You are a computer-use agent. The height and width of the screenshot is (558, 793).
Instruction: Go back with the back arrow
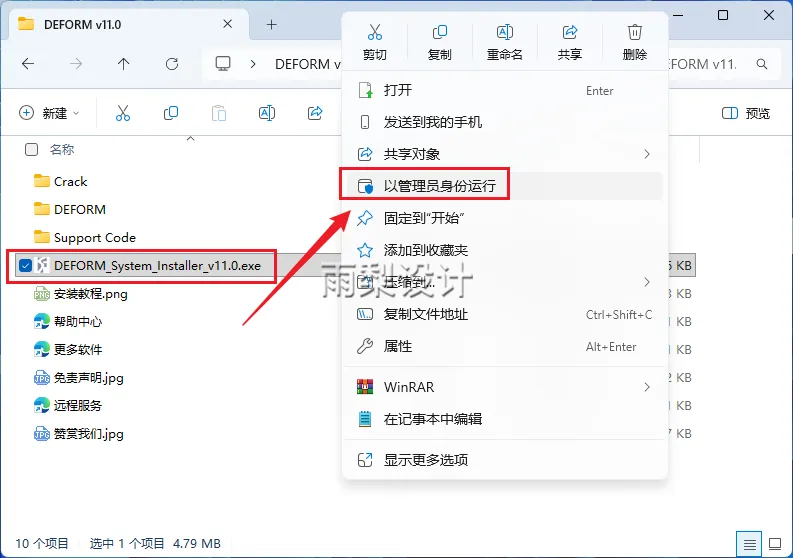pos(28,64)
